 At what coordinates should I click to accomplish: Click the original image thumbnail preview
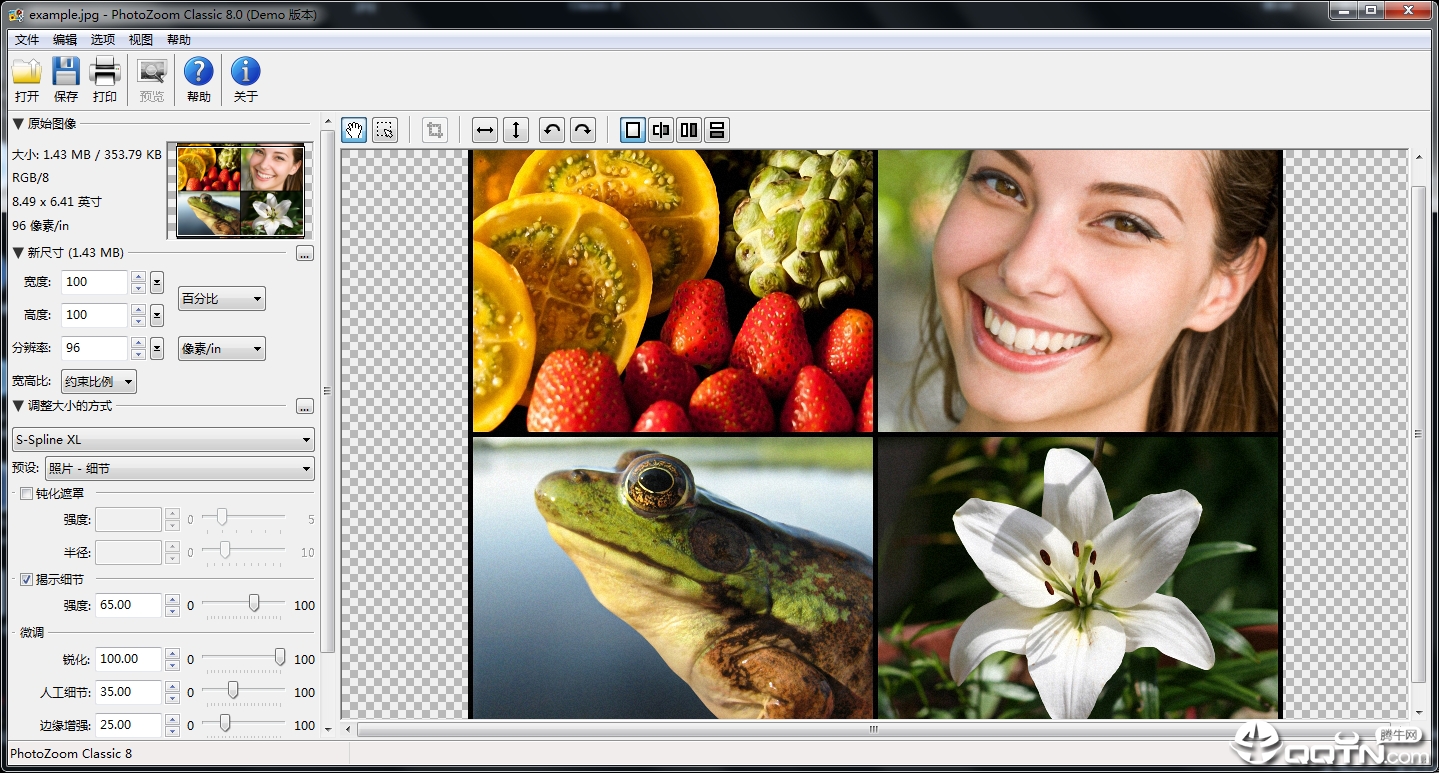pyautogui.click(x=240, y=190)
